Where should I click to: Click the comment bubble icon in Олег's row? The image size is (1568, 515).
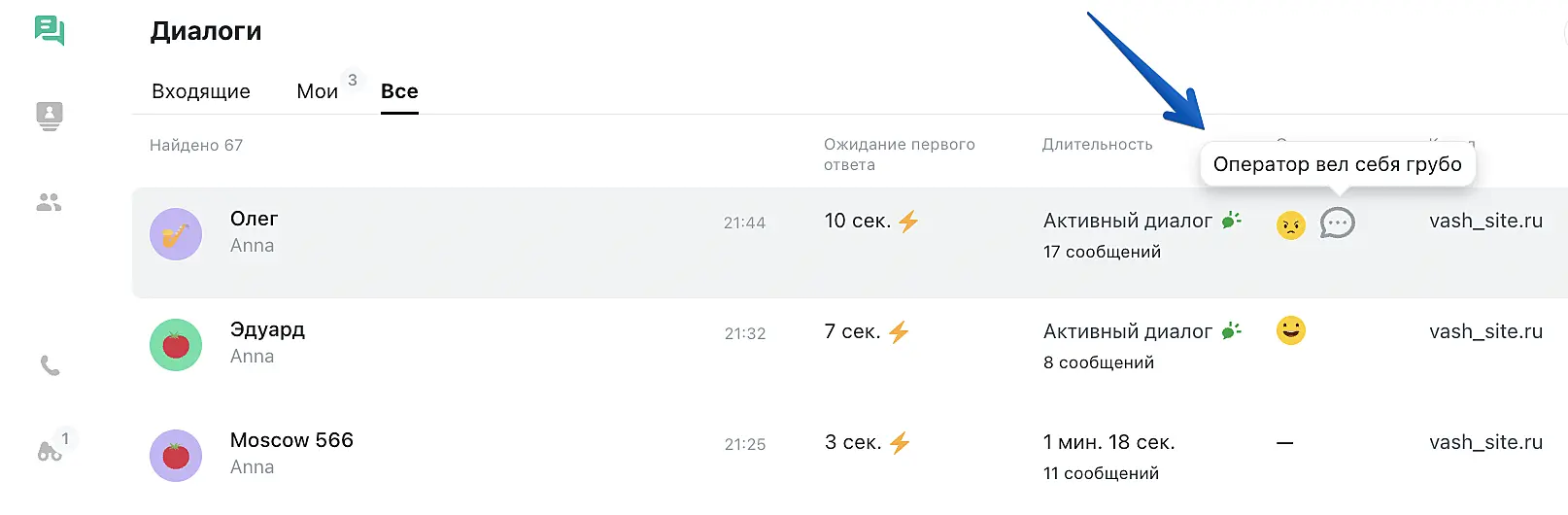tap(1337, 223)
